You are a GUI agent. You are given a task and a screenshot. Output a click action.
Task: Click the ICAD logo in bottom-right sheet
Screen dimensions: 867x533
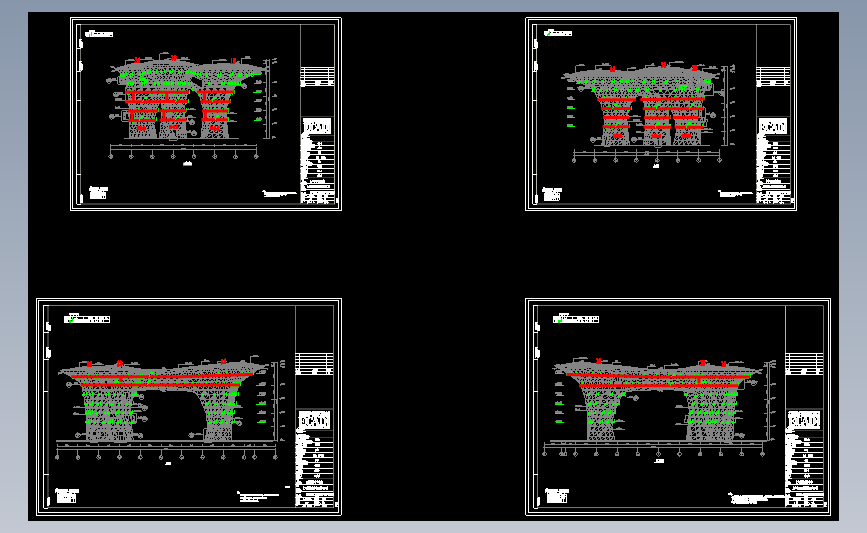point(803,421)
